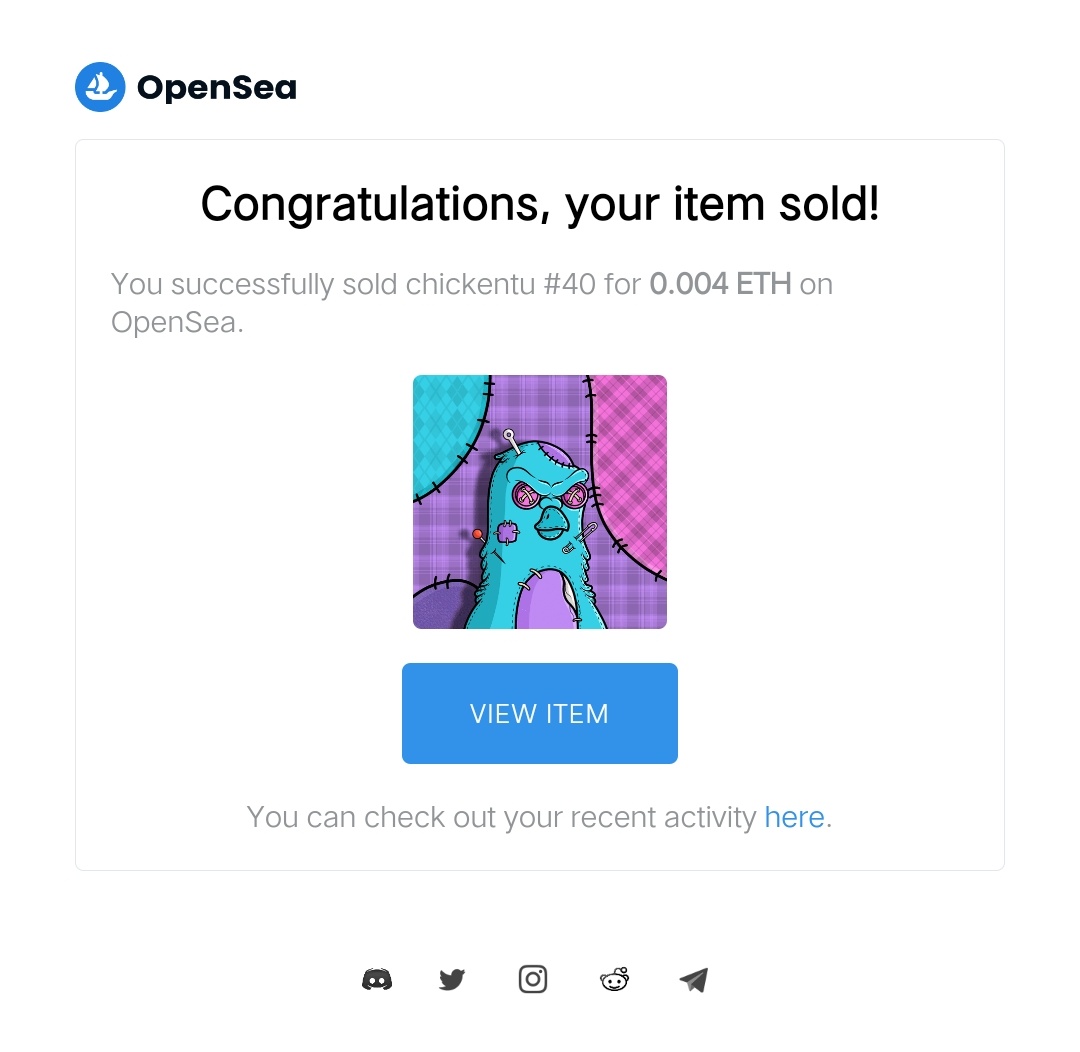This screenshot has height=1052, width=1080.
Task: Select the 'Congratulations, your item sold!' heading
Action: tap(539, 205)
